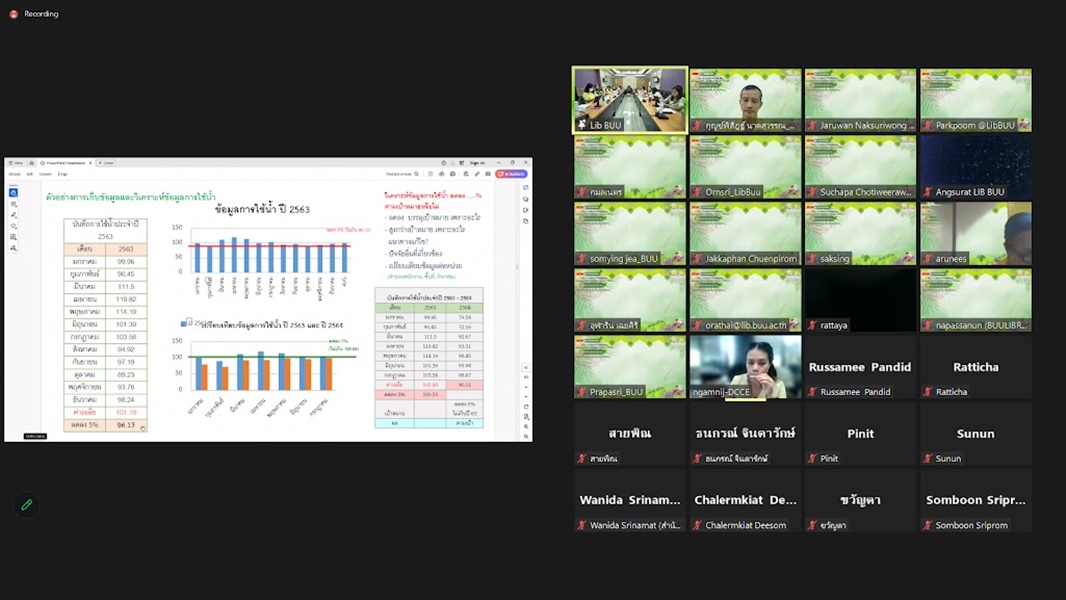Click the rotate page icon in right rail
This screenshot has height=600, width=1066.
pos(526,406)
